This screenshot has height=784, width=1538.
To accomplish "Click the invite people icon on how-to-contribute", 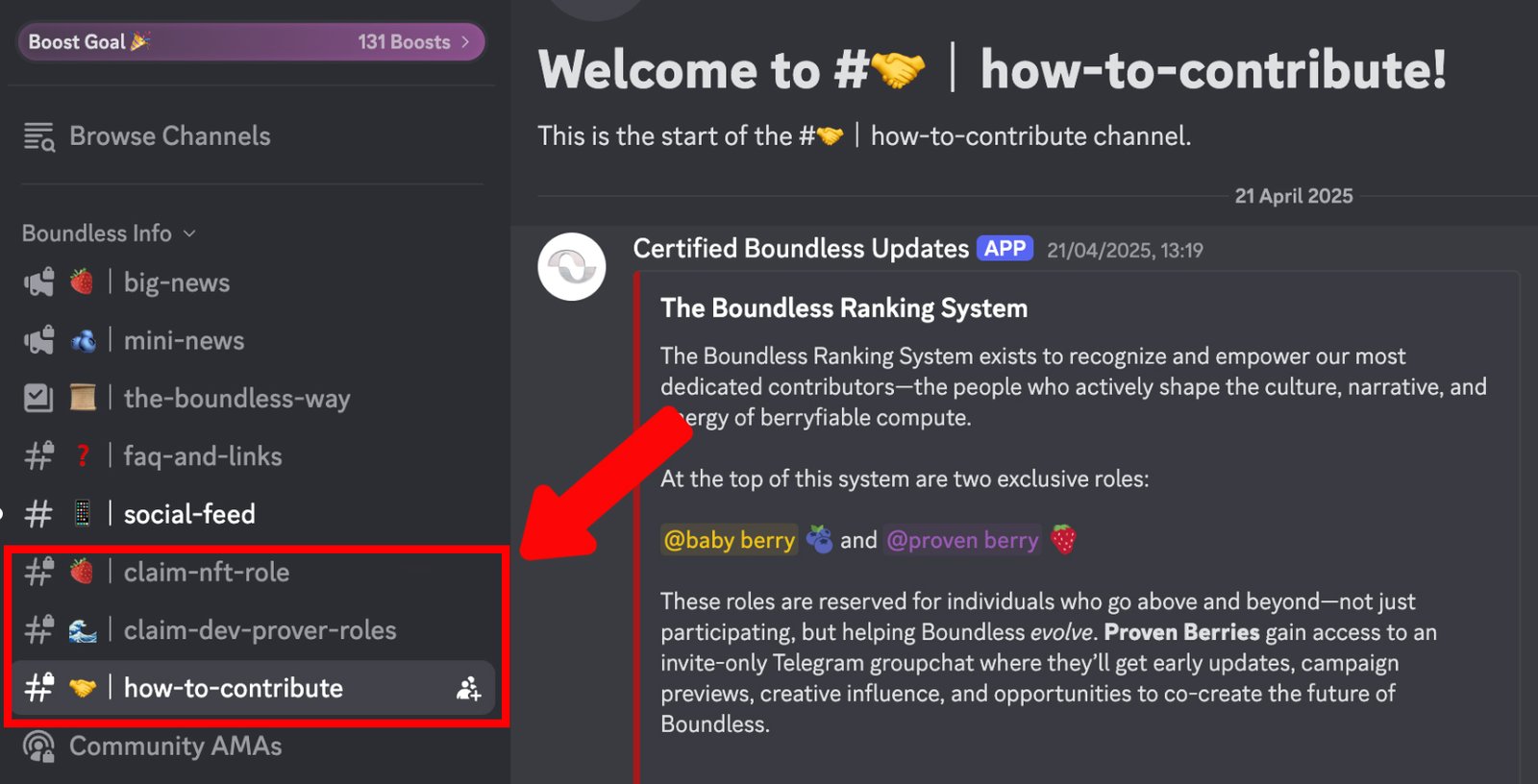I will pos(468,688).
